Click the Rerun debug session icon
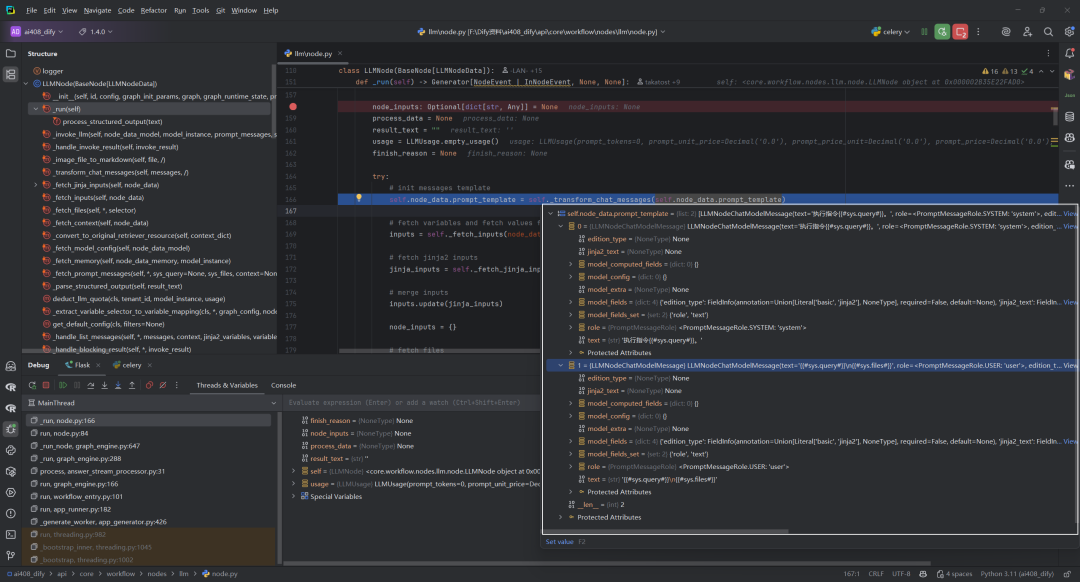Image resolution: width=1080 pixels, height=582 pixels. coord(32,385)
